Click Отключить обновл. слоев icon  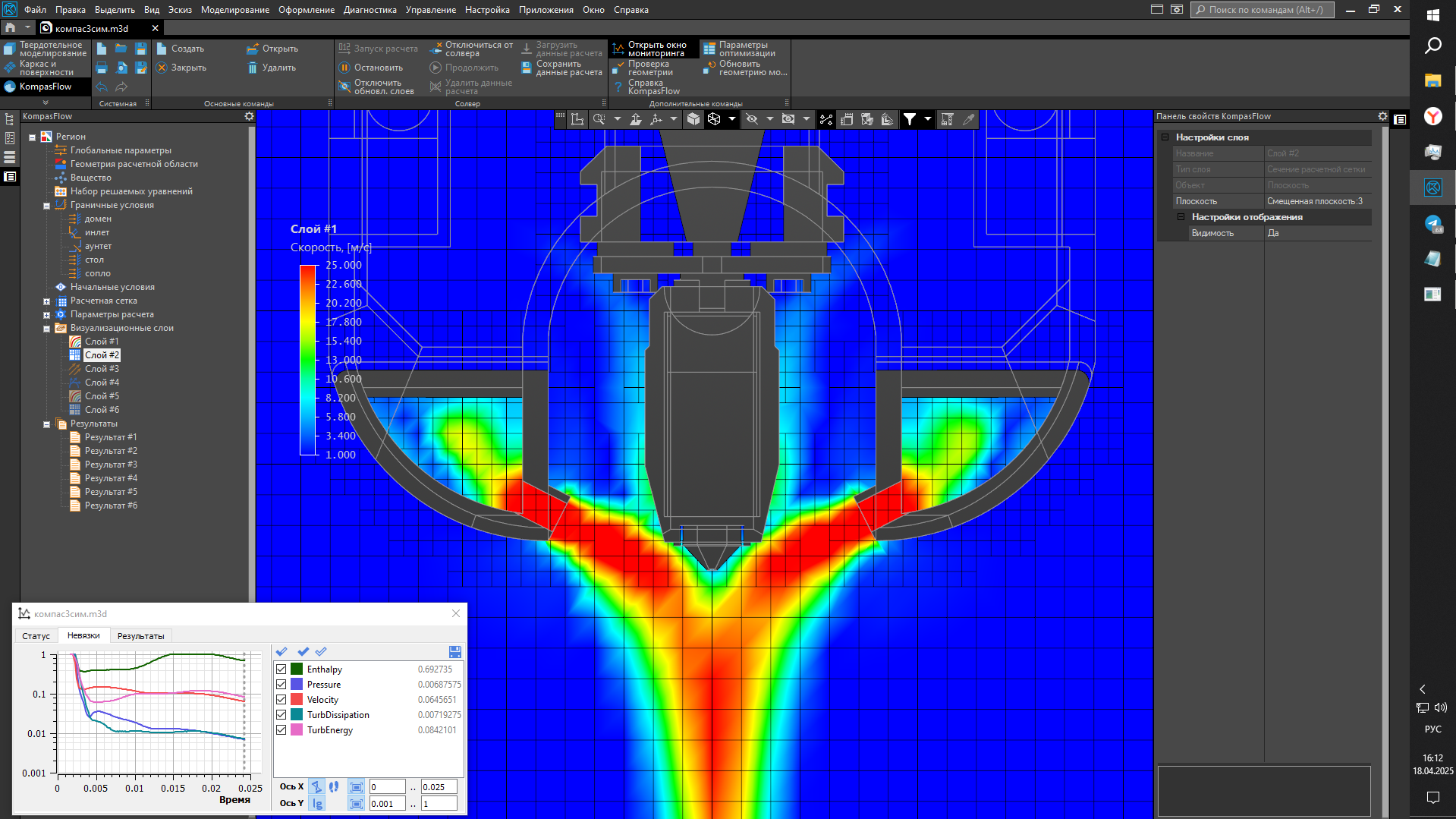point(344,87)
